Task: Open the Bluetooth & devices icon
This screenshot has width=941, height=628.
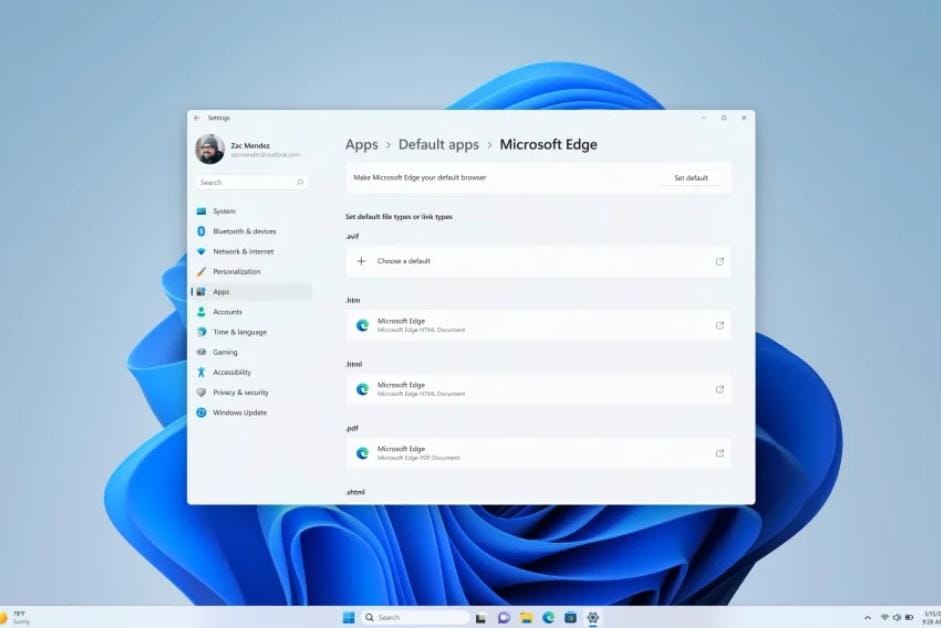Action: click(x=201, y=231)
